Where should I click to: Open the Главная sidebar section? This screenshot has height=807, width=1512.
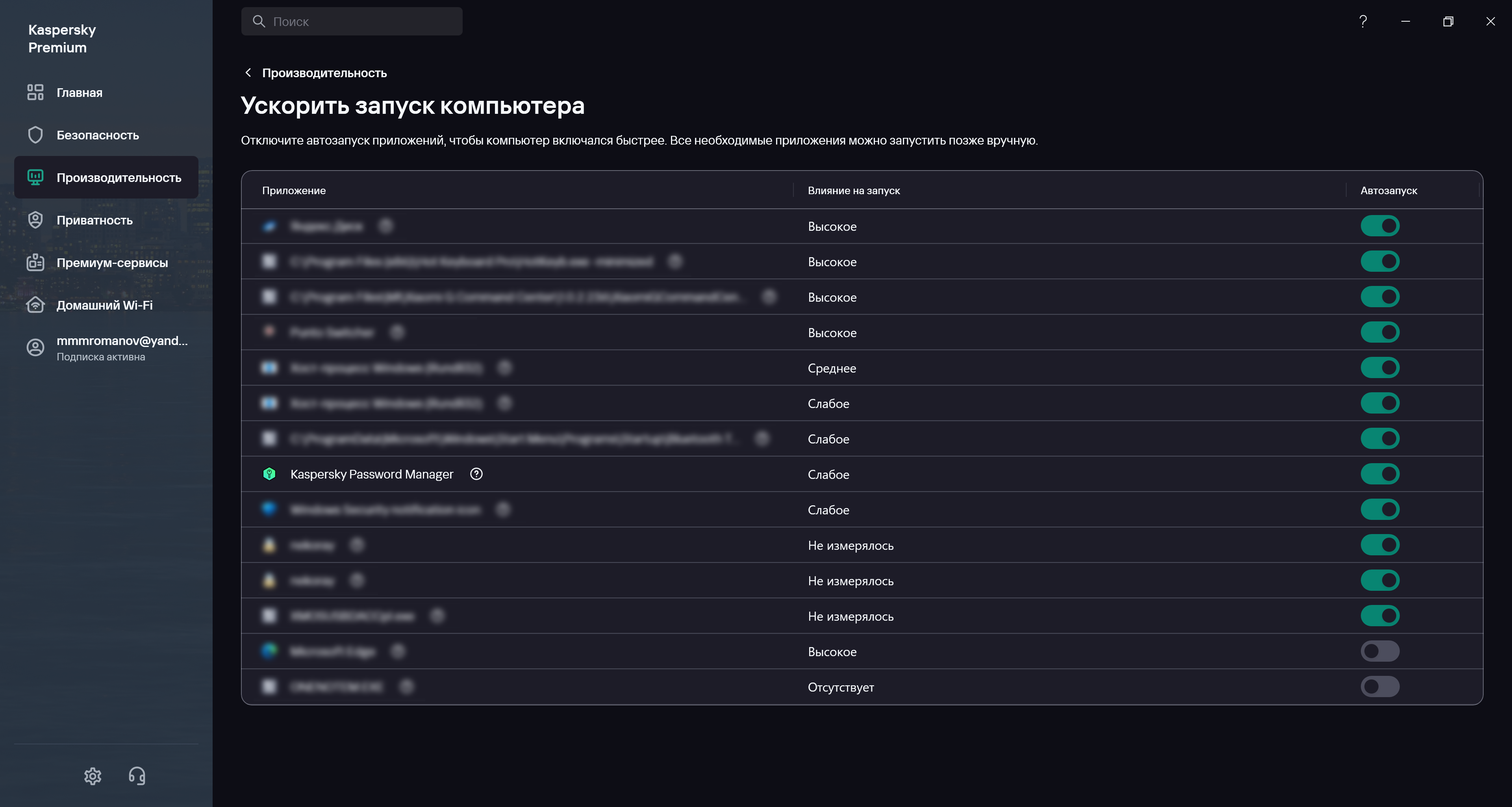(x=79, y=93)
